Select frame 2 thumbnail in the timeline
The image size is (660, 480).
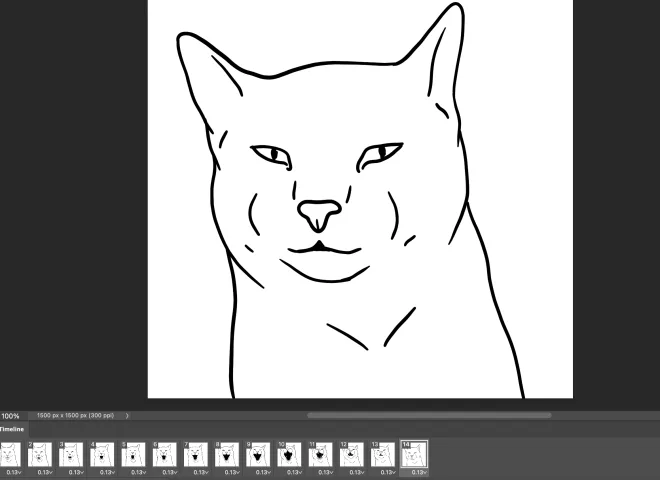(40, 455)
